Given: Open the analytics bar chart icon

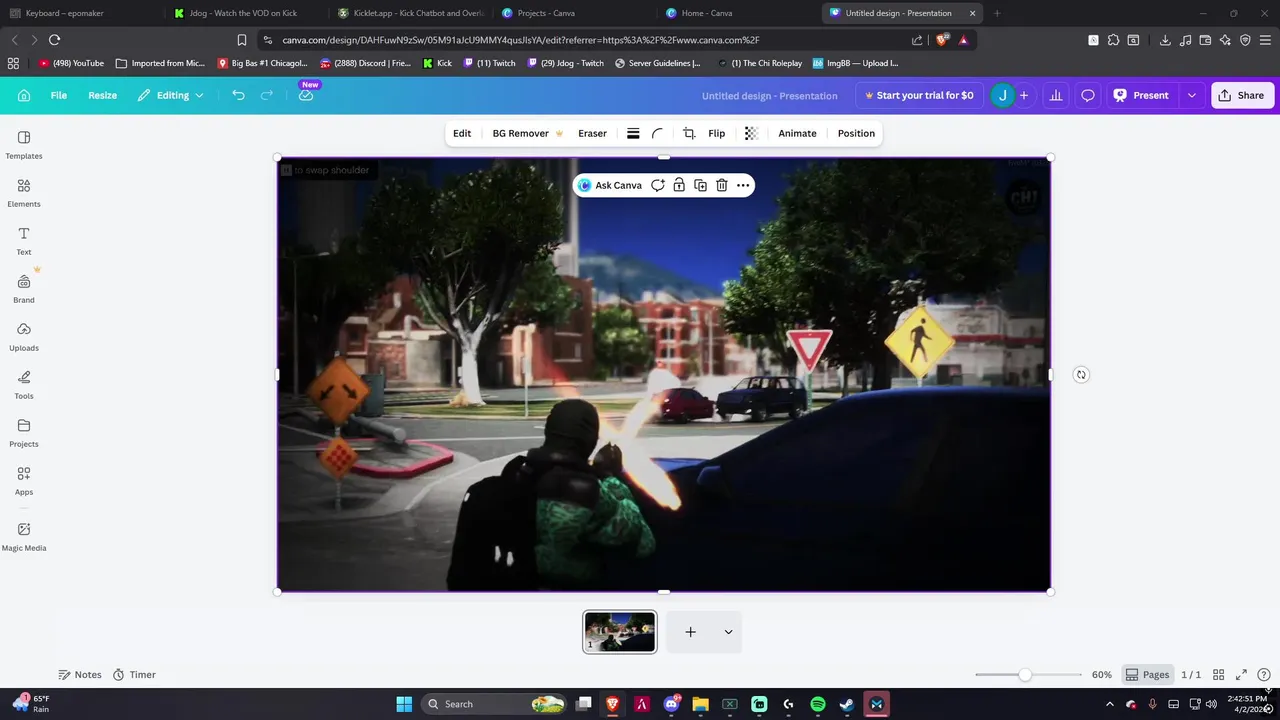Looking at the screenshot, I should tap(1055, 95).
